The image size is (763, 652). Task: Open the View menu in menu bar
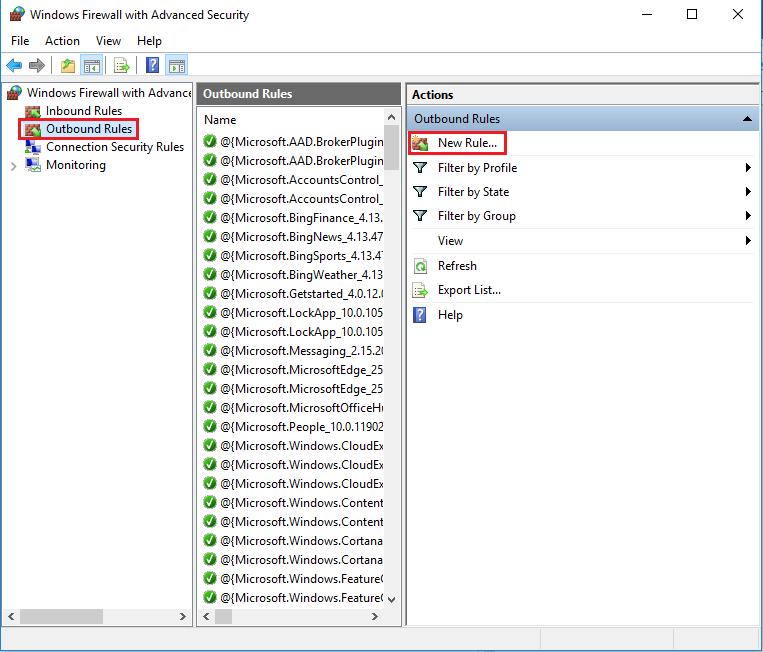(x=108, y=41)
